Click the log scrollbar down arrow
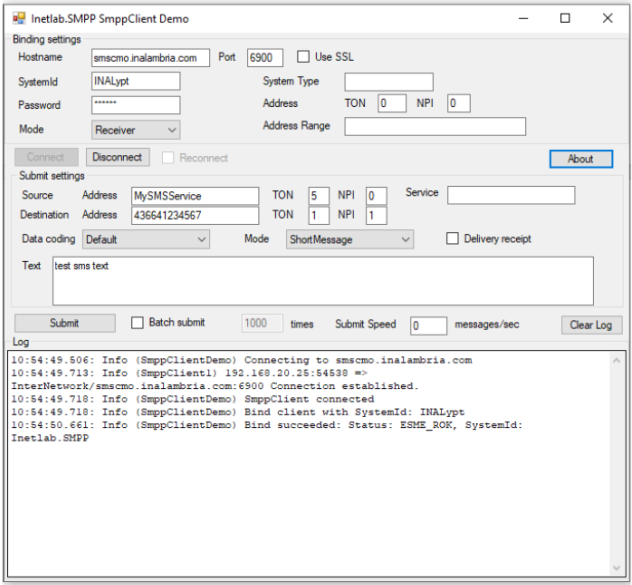This screenshot has height=585, width=632. pyautogui.click(x=616, y=568)
